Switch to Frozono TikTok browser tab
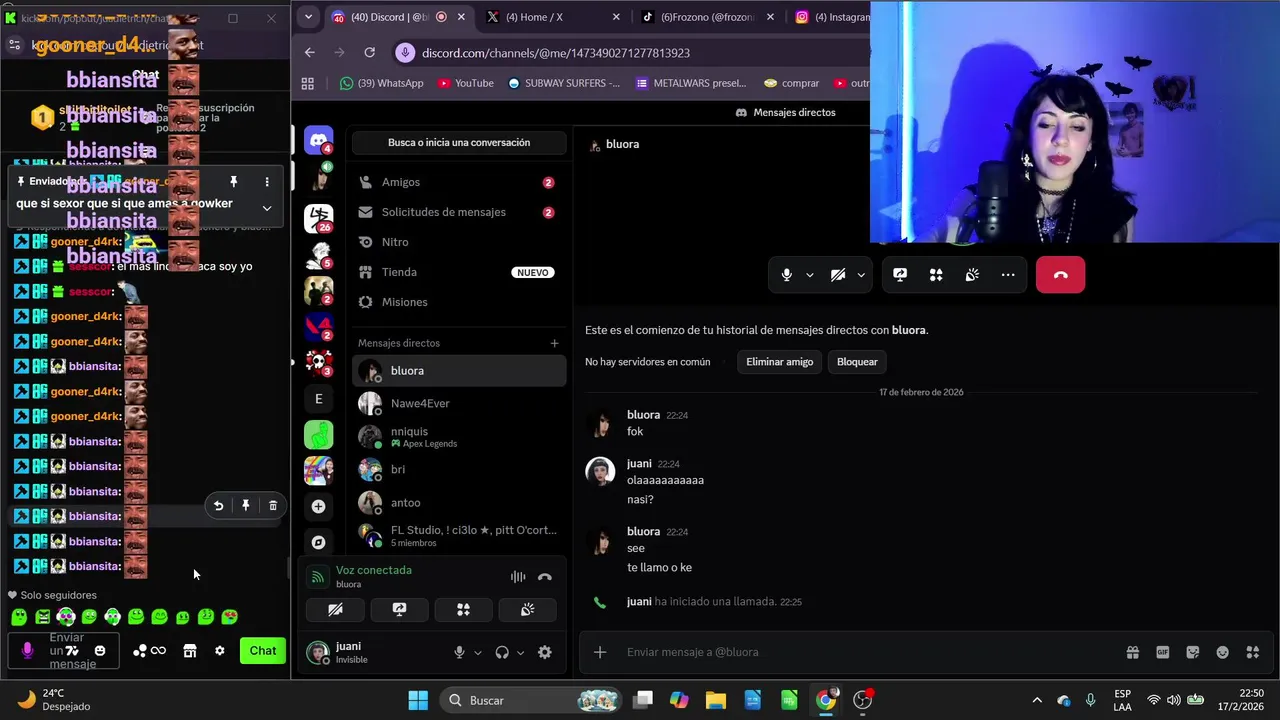The height and width of the screenshot is (720, 1280). pos(707,17)
